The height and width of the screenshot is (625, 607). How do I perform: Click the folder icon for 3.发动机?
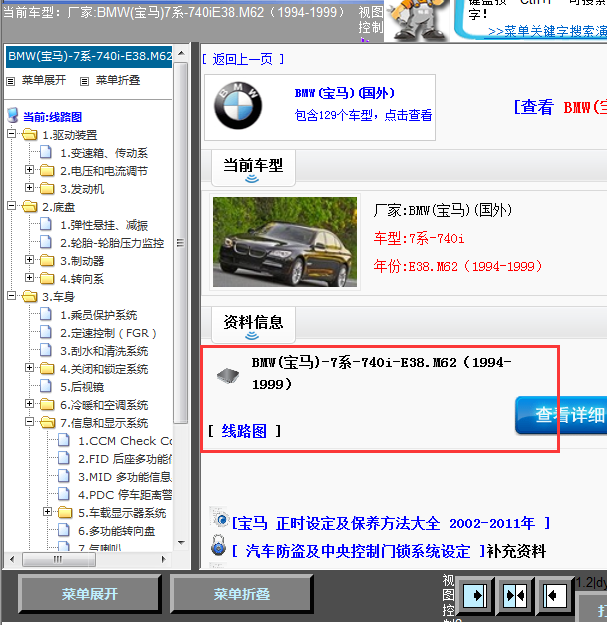point(47,188)
